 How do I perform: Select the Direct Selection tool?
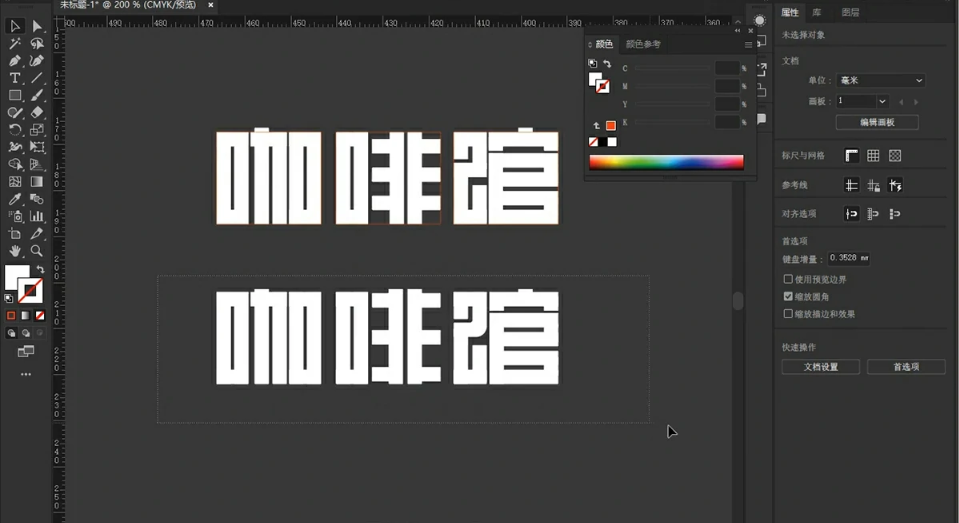37,26
